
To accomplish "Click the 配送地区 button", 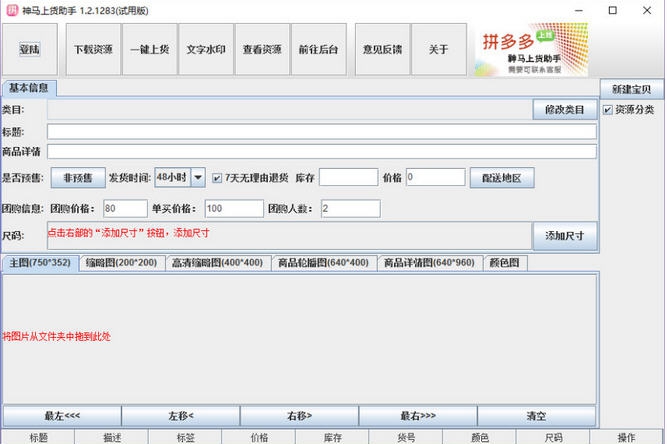I will click(x=502, y=178).
